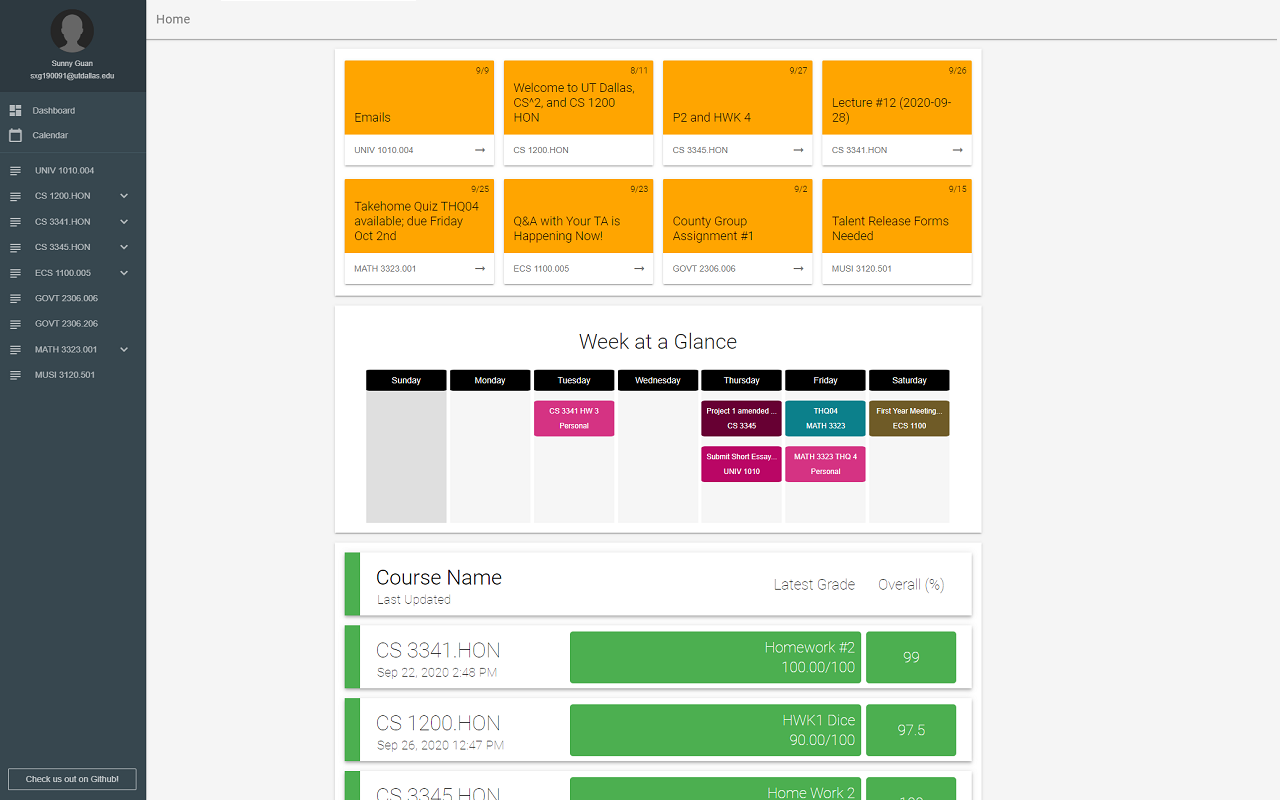Viewport: 1280px width, 800px height.
Task: Click the Home page title
Action: 173,19
